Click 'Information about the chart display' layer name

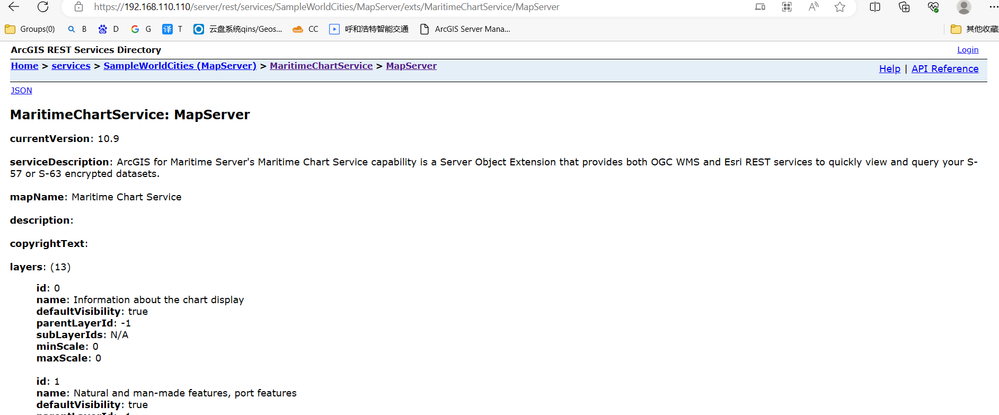tap(159, 300)
